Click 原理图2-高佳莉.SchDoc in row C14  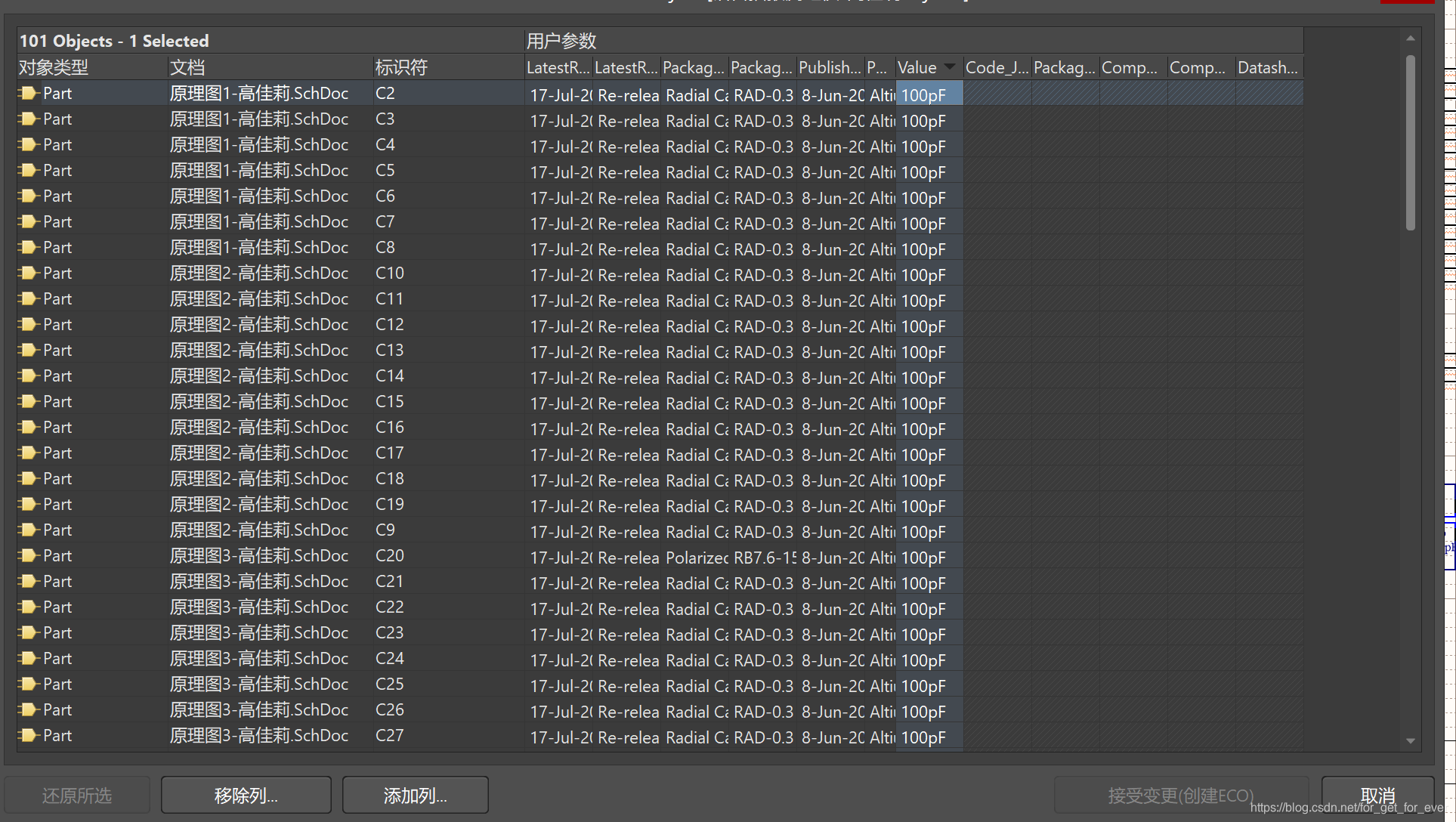coord(270,376)
